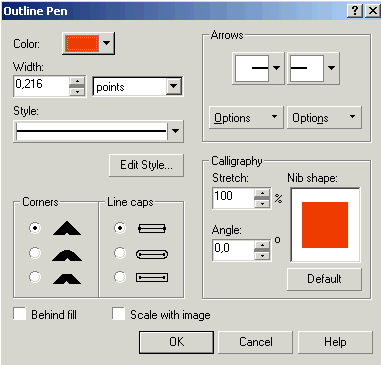Image resolution: width=381 pixels, height=365 pixels.
Task: Open the left arrow Options menu
Action: pos(246,117)
